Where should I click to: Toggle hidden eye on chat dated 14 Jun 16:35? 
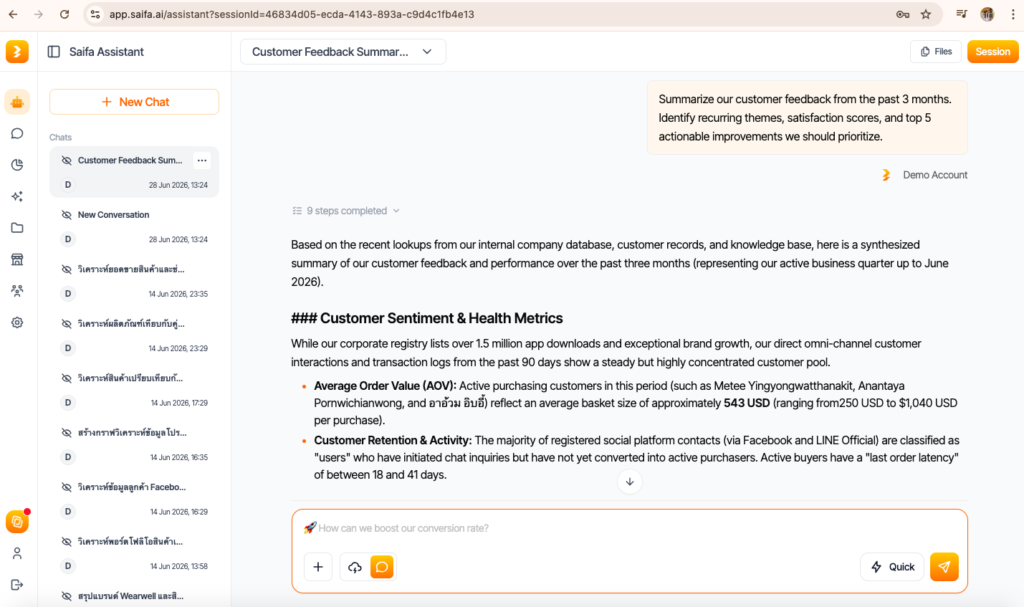[x=67, y=433]
